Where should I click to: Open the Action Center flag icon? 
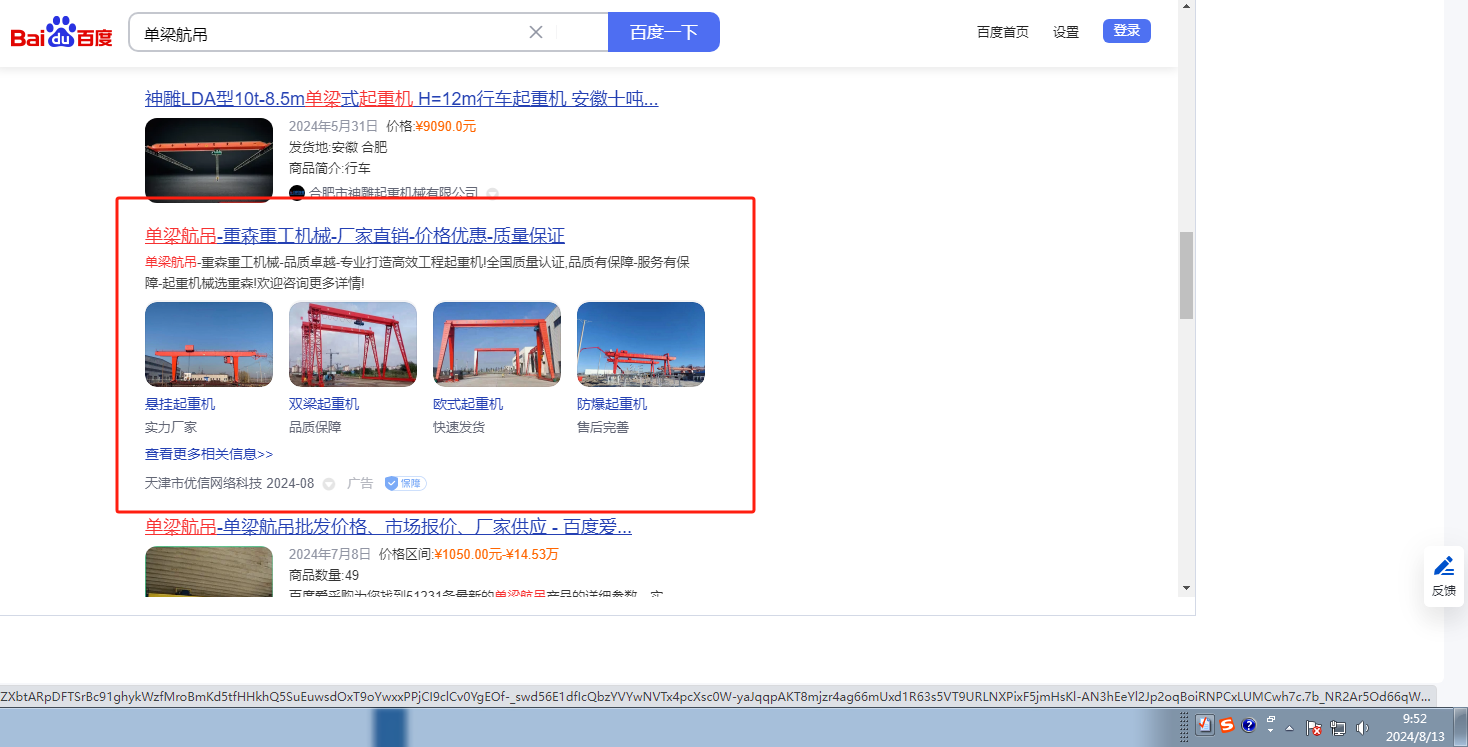coord(1315,728)
